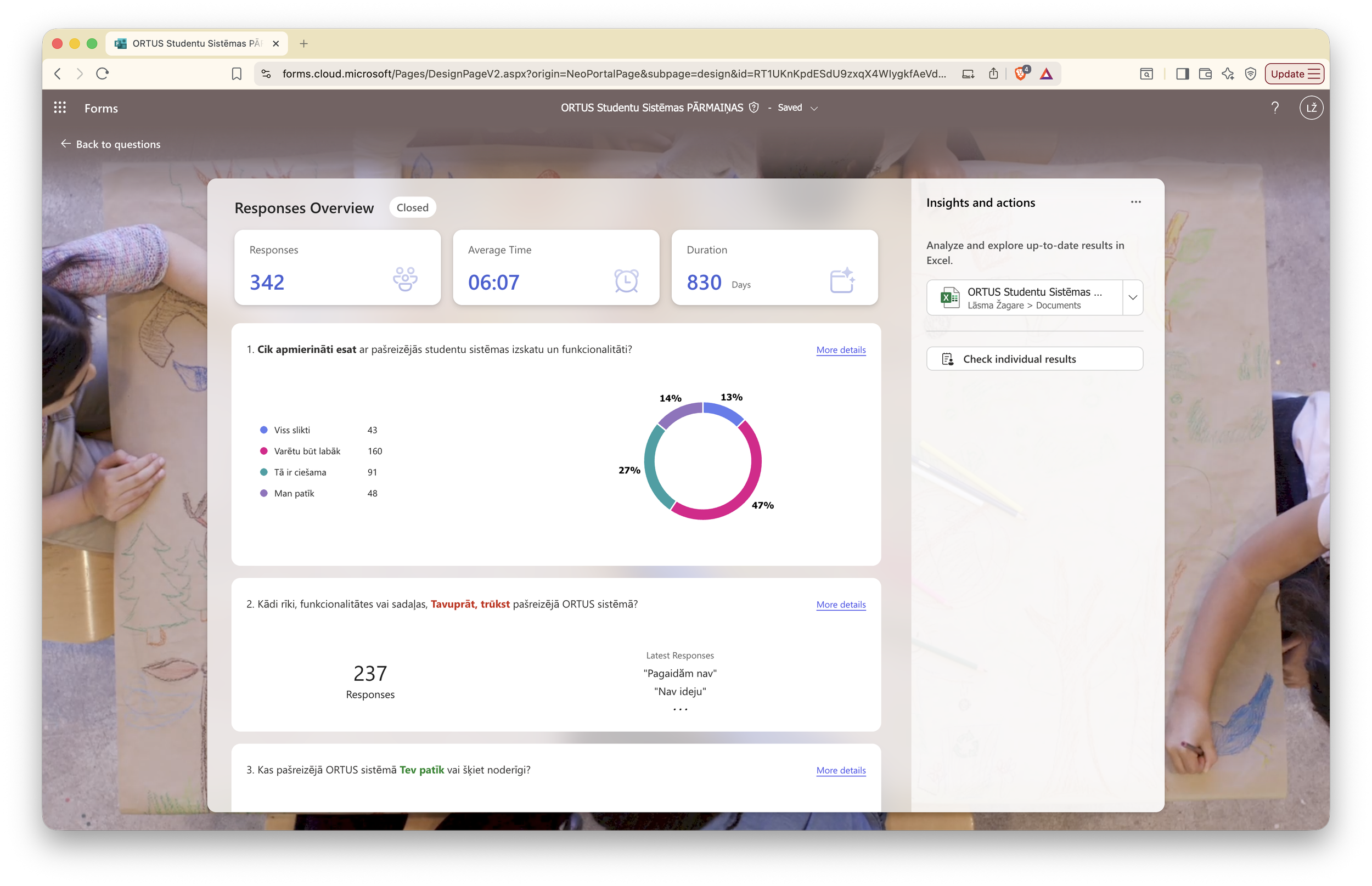This screenshot has width=1372, height=886.
Task: Click the Duration calendar icon
Action: 842,280
